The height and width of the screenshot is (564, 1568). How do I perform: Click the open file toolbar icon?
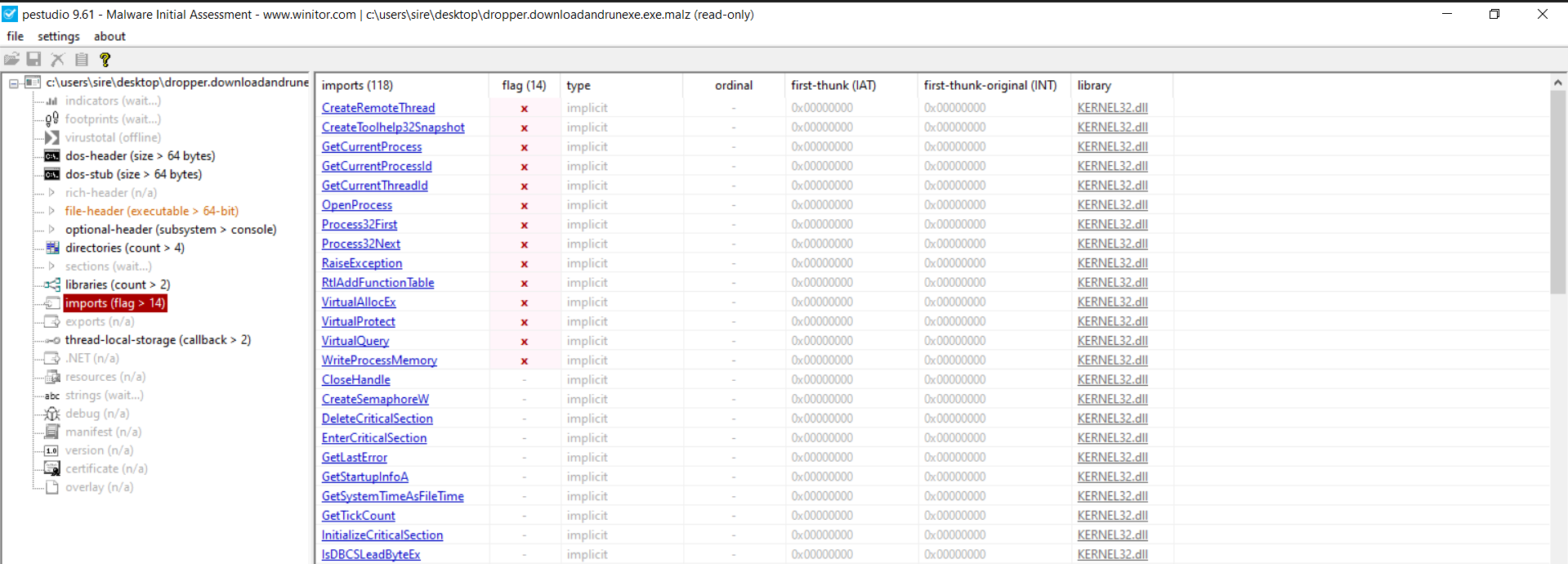(11, 59)
